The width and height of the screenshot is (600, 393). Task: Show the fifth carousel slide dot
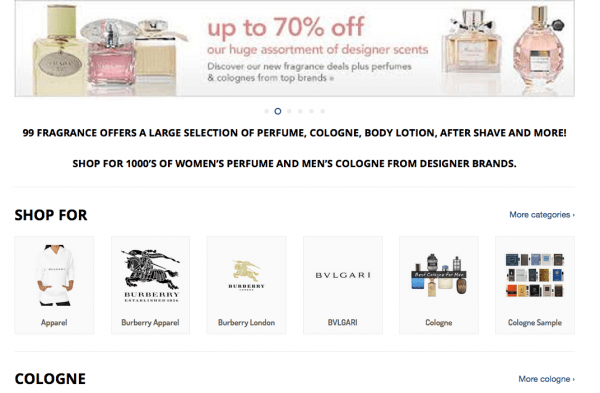311,111
